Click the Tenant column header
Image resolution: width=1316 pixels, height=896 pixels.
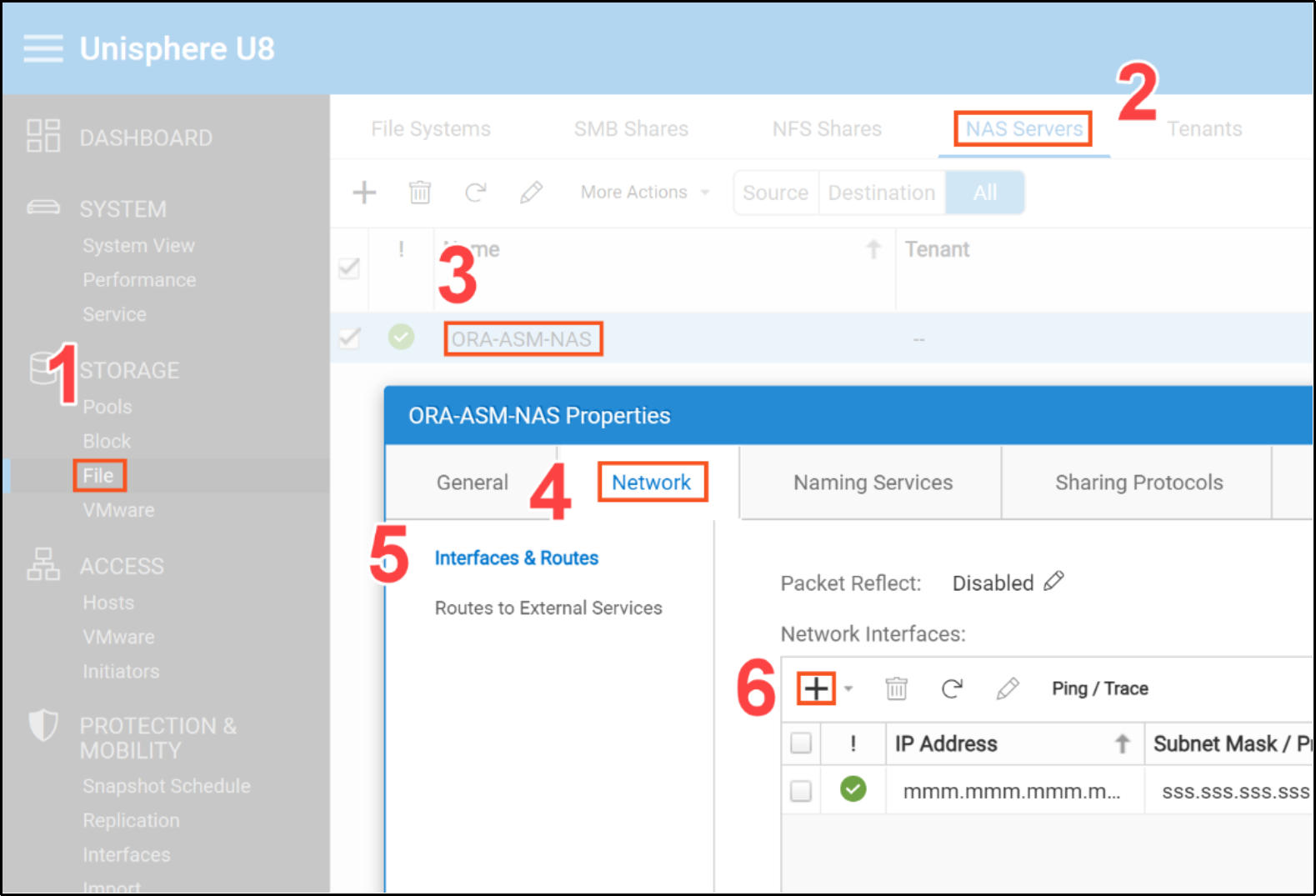point(937,249)
